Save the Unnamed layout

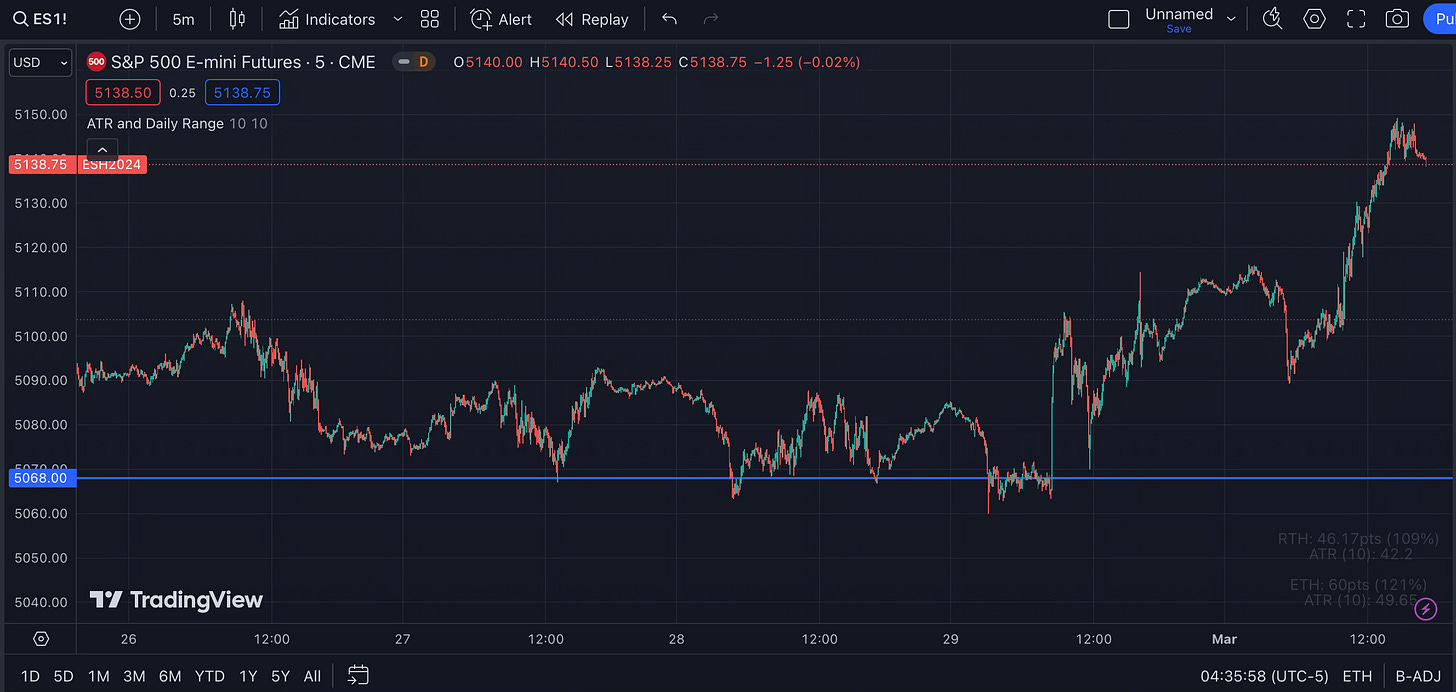click(1179, 29)
